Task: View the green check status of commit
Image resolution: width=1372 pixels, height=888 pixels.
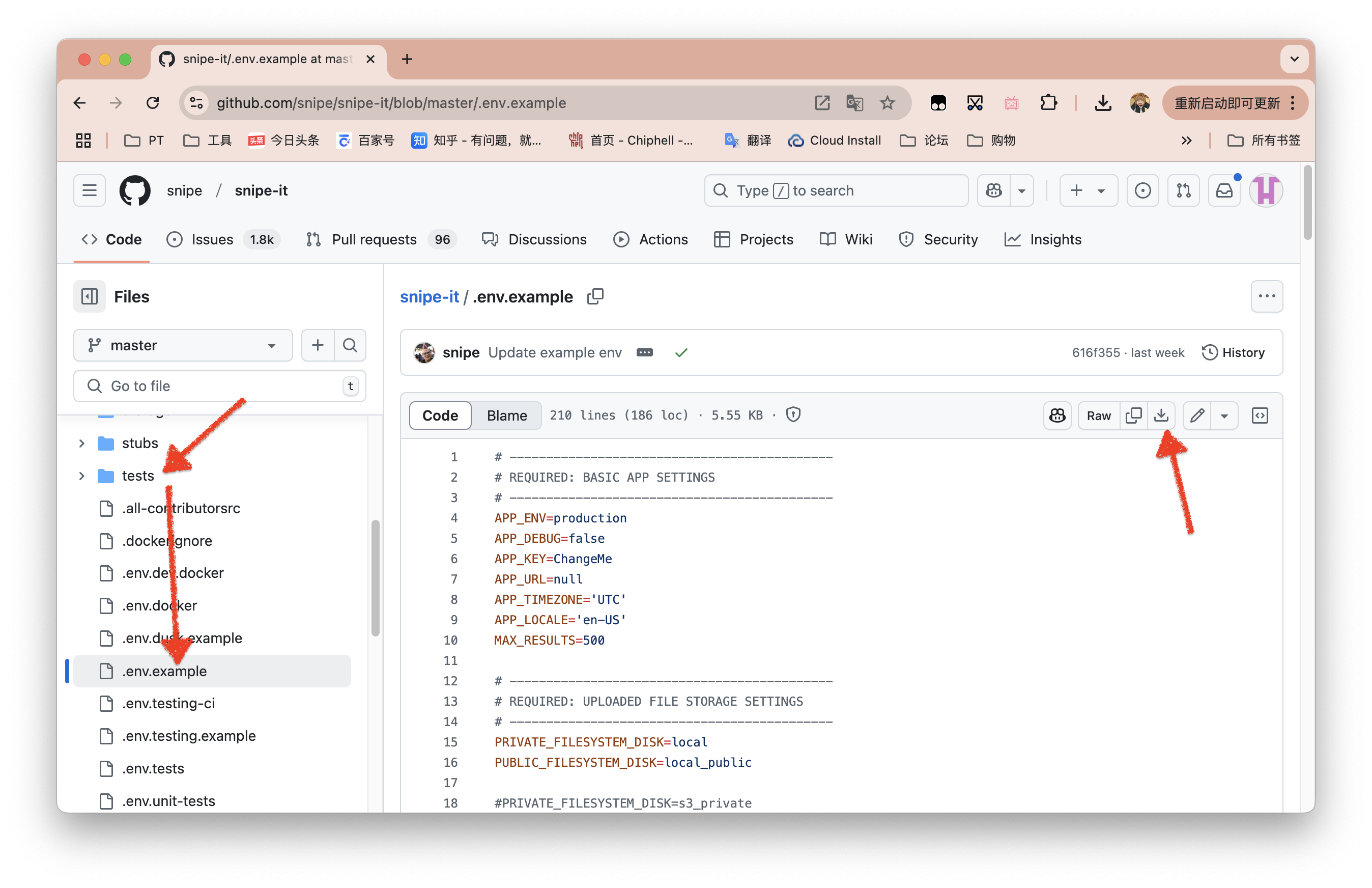Action: pos(680,352)
